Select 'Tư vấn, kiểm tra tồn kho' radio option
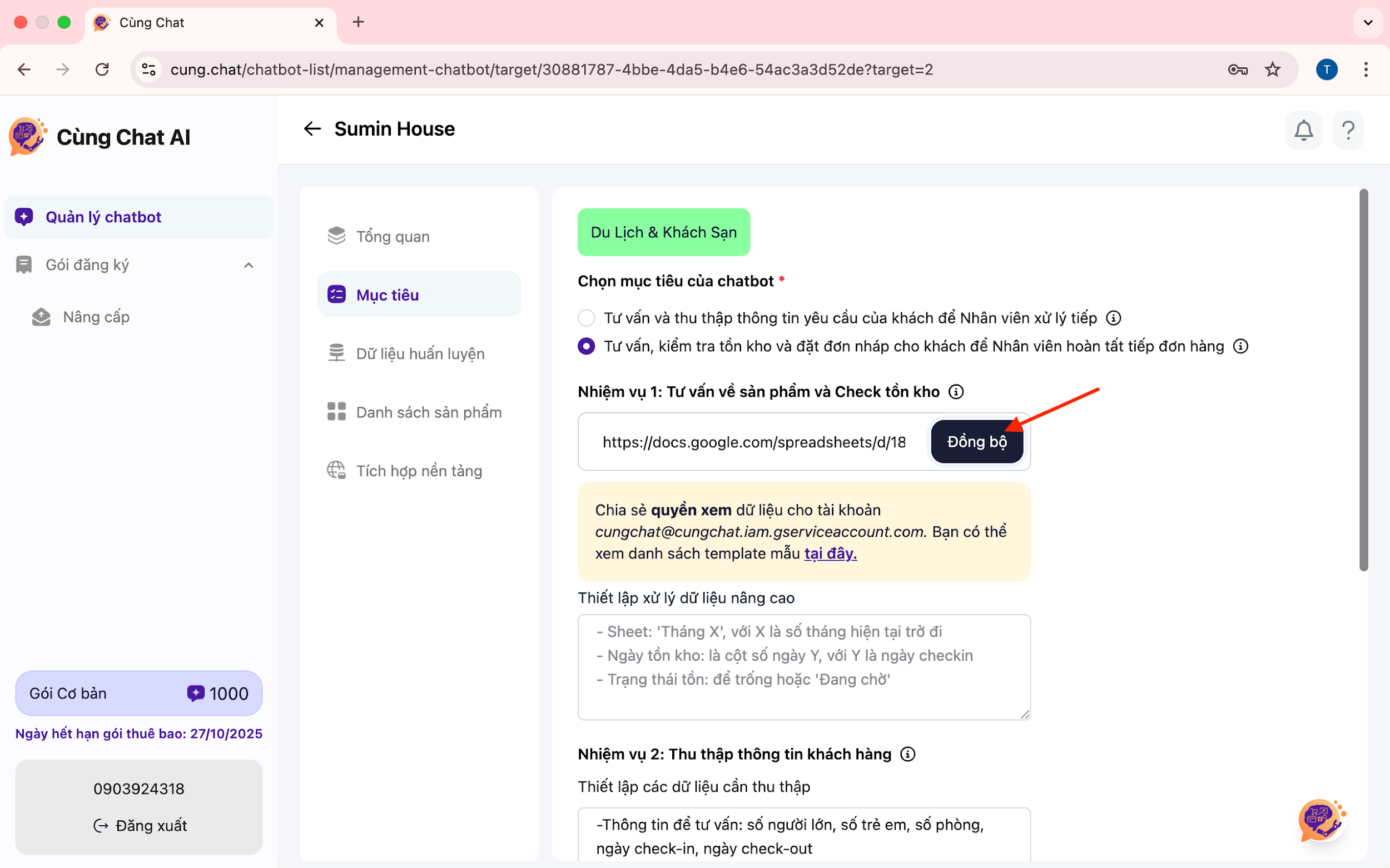Viewport: 1390px width, 868px height. pos(586,346)
